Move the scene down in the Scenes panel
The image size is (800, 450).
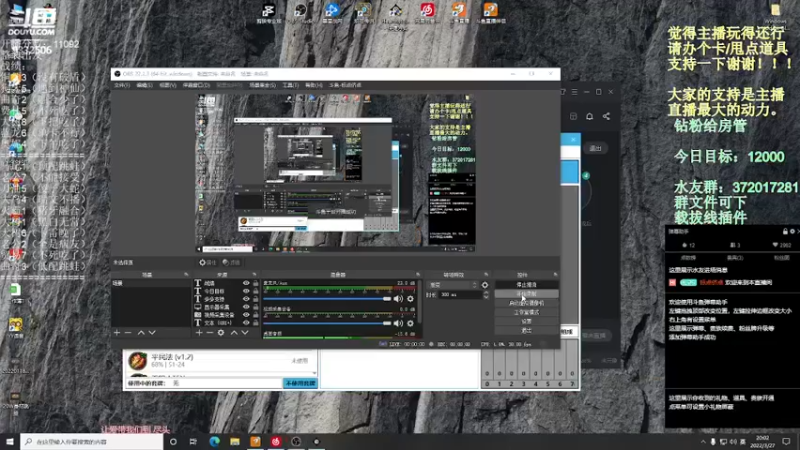(x=152, y=333)
